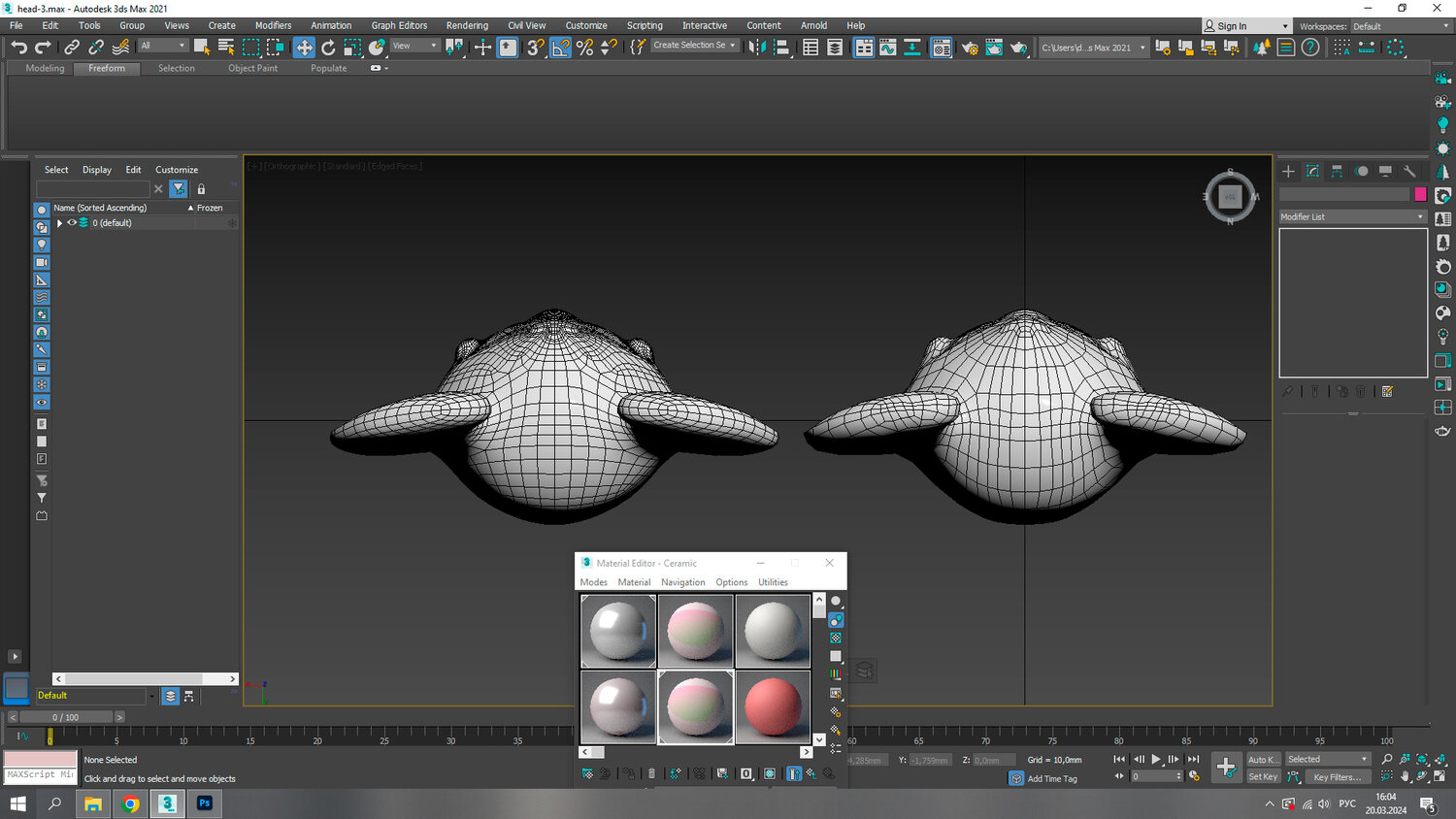
Task: Open Render Setup teapot icon
Action: click(970, 47)
